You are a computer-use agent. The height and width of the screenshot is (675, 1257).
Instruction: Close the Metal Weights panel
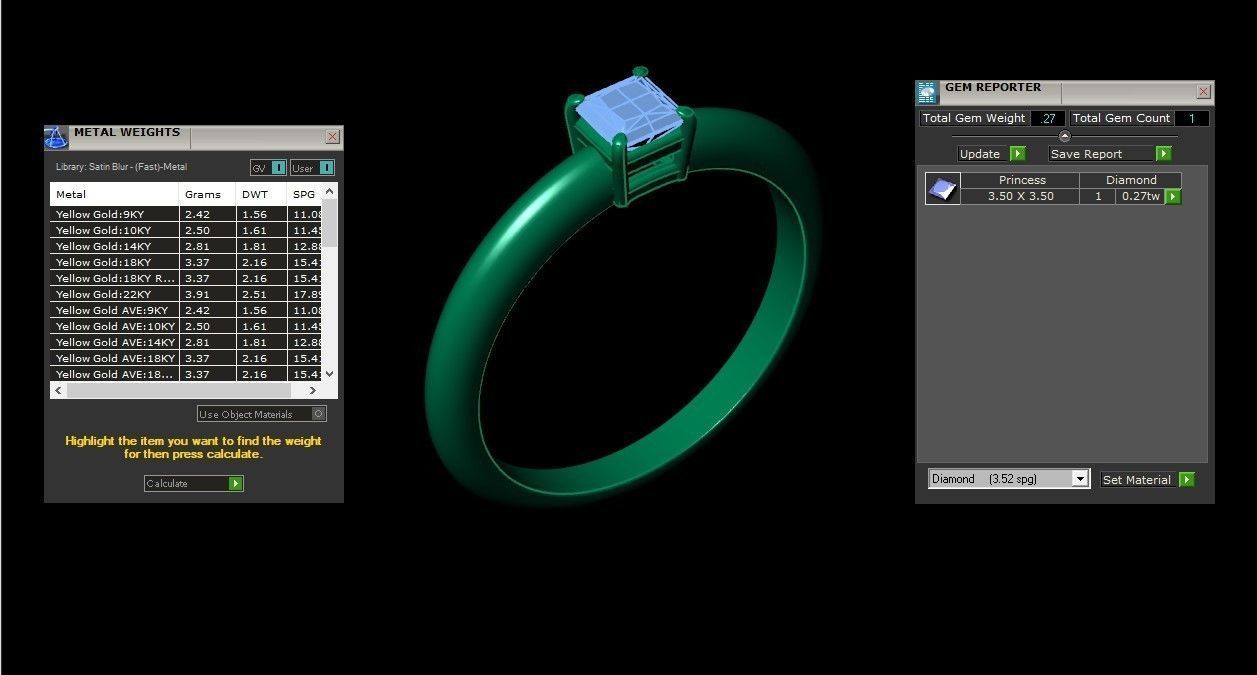tap(332, 137)
